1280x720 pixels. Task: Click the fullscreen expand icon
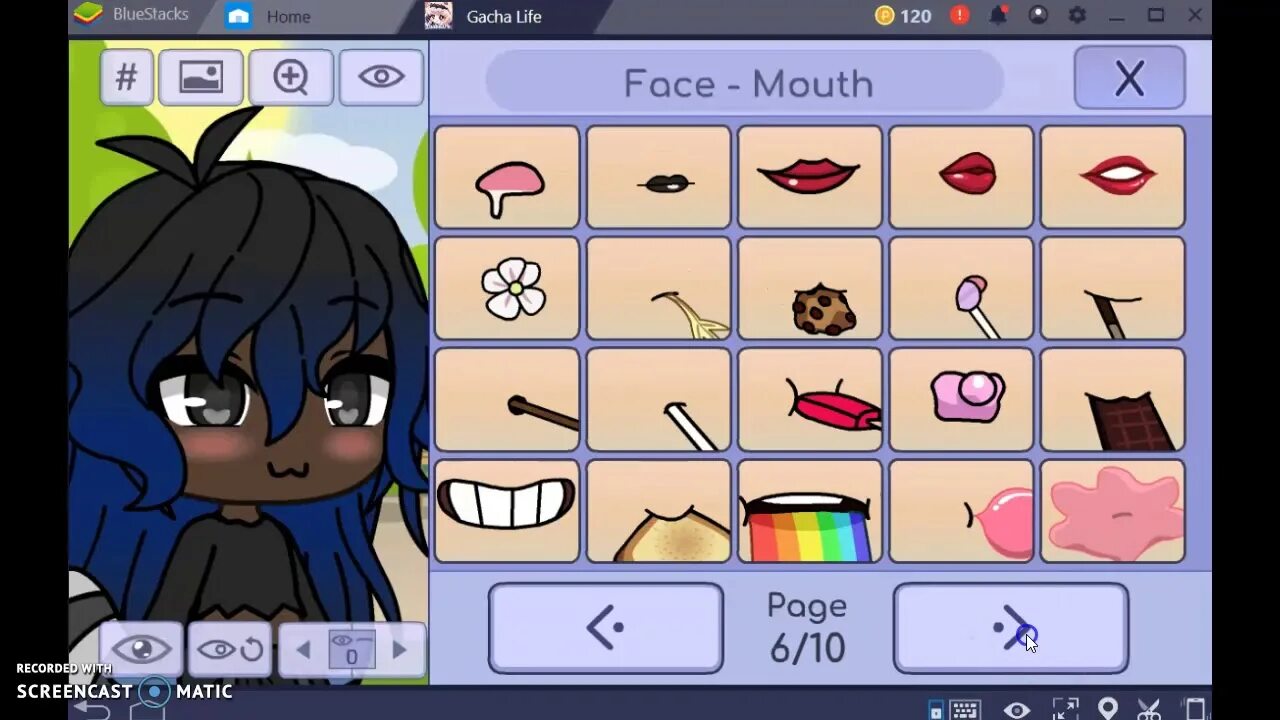[x=1066, y=710]
